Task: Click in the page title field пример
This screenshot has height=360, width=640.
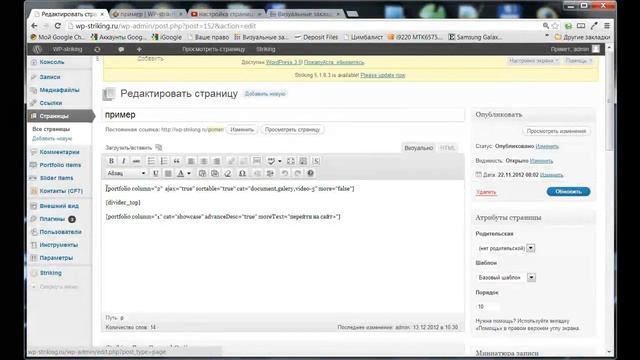Action: (283, 115)
